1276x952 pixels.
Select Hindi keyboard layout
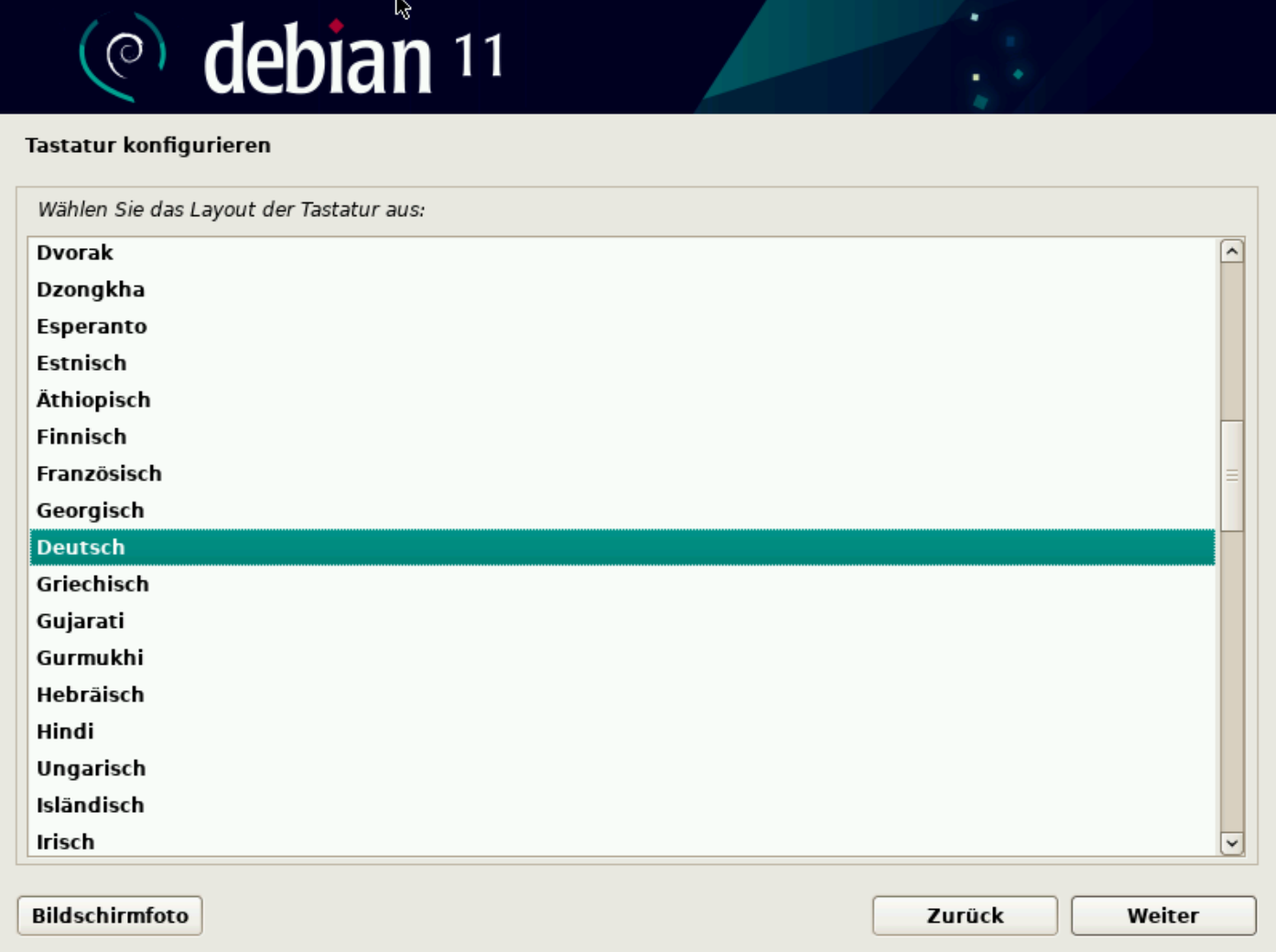[622, 731]
